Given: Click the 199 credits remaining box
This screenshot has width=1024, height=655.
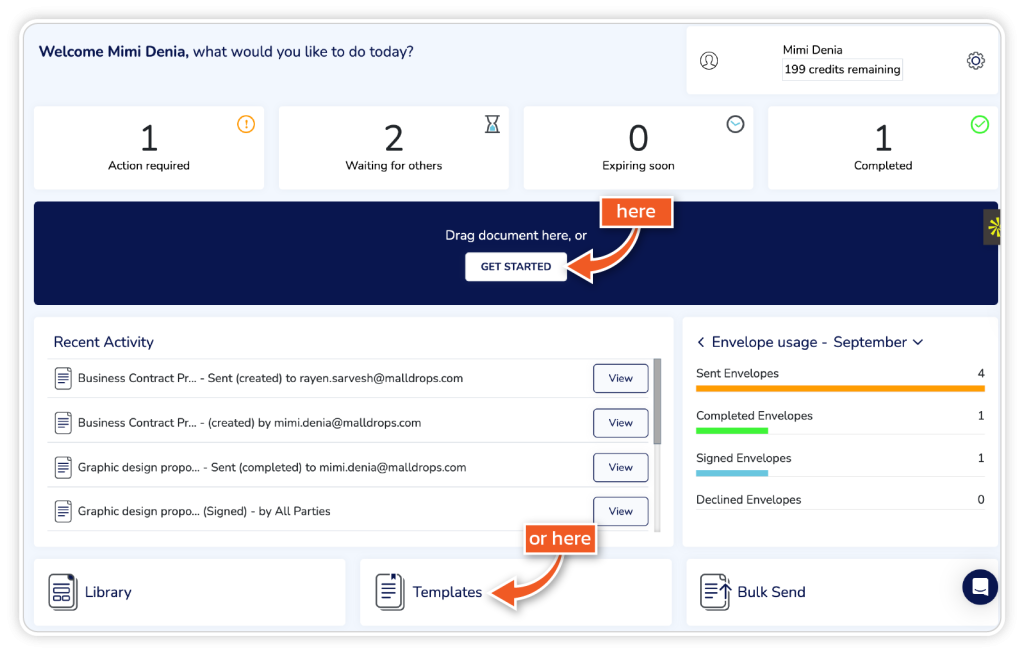Looking at the screenshot, I should [x=842, y=70].
